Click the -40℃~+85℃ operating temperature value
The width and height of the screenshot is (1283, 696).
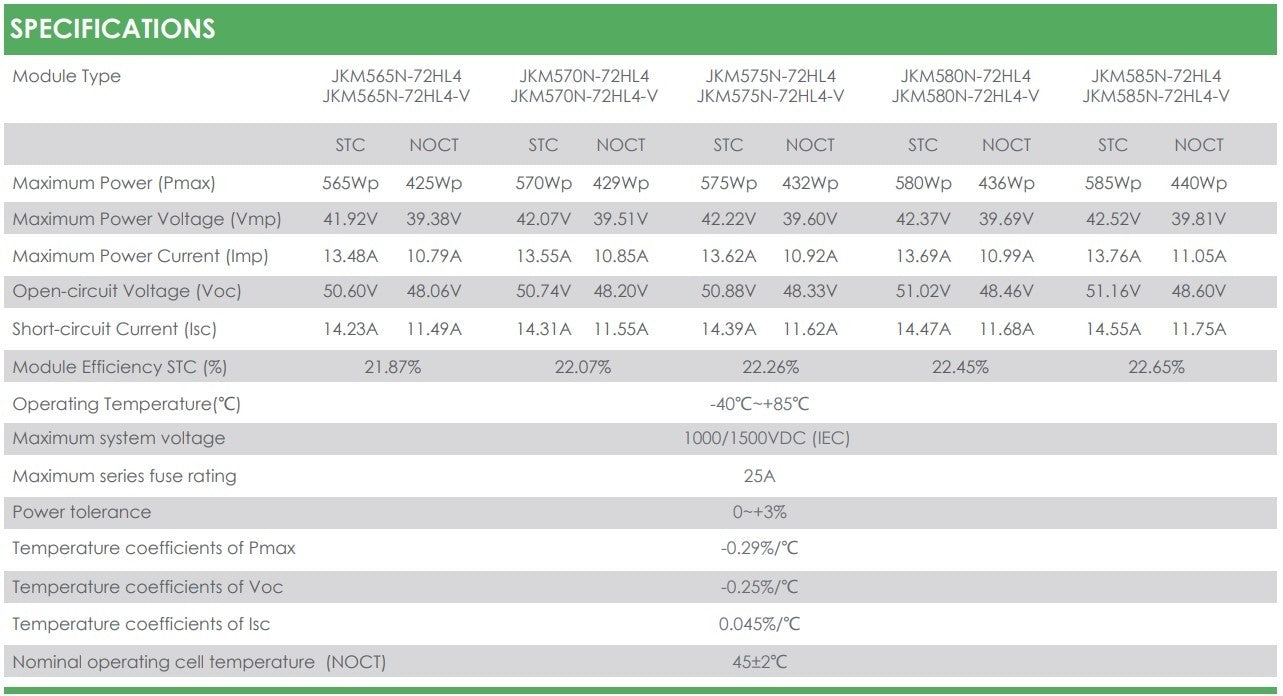pyautogui.click(x=759, y=404)
